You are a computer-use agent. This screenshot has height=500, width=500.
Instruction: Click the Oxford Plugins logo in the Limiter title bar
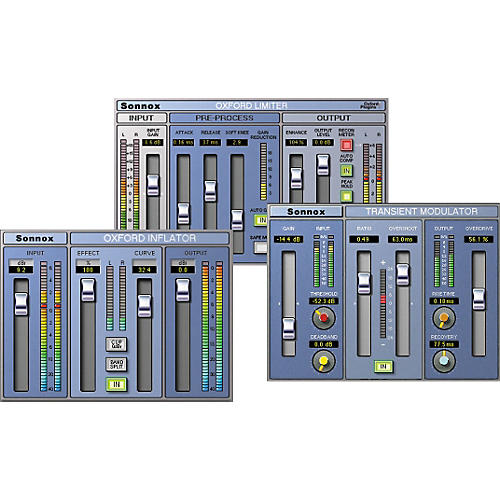(x=370, y=106)
